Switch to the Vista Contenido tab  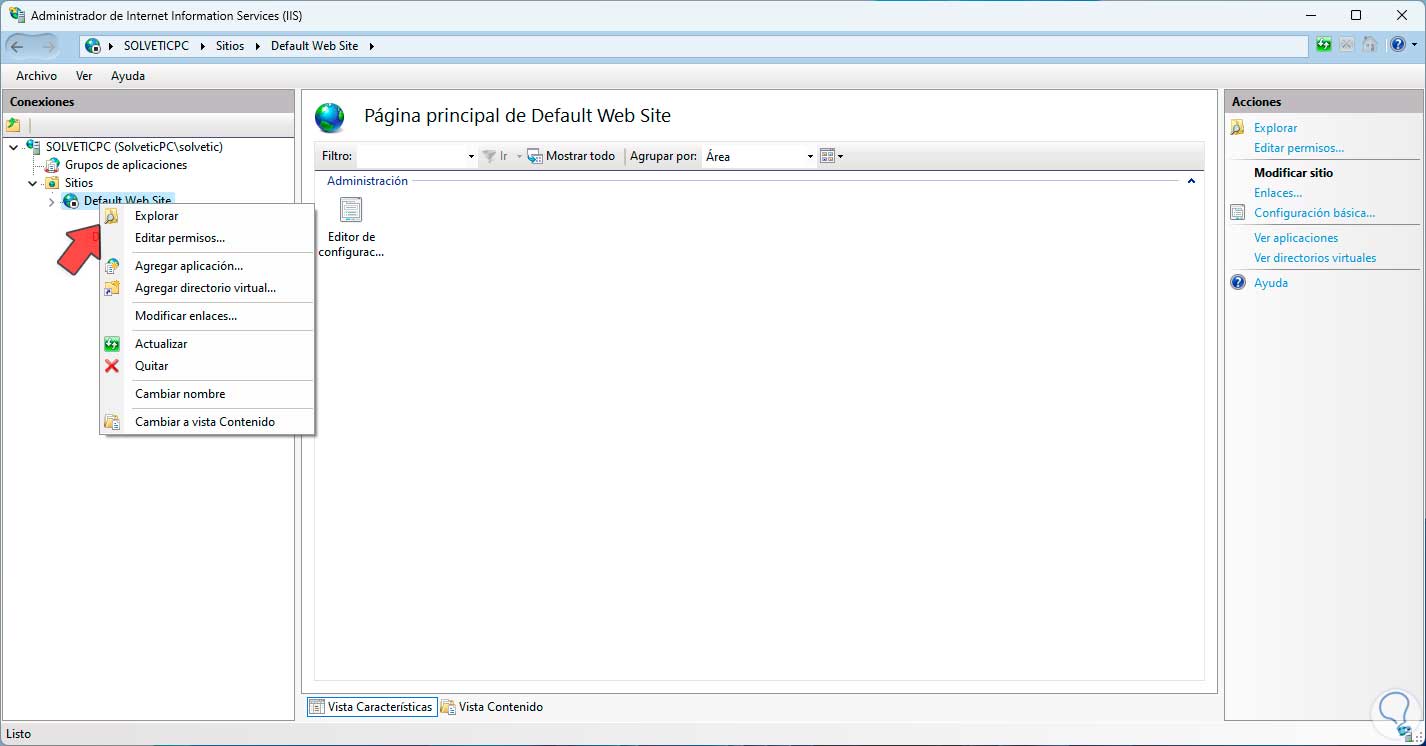pos(492,707)
